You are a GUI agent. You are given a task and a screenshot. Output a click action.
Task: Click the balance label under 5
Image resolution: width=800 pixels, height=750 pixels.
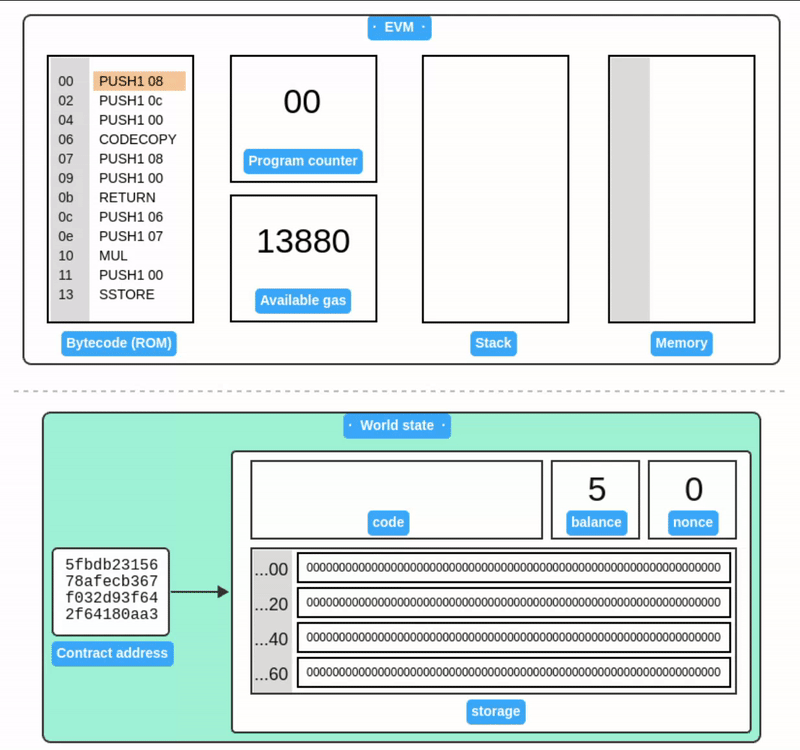pos(596,522)
